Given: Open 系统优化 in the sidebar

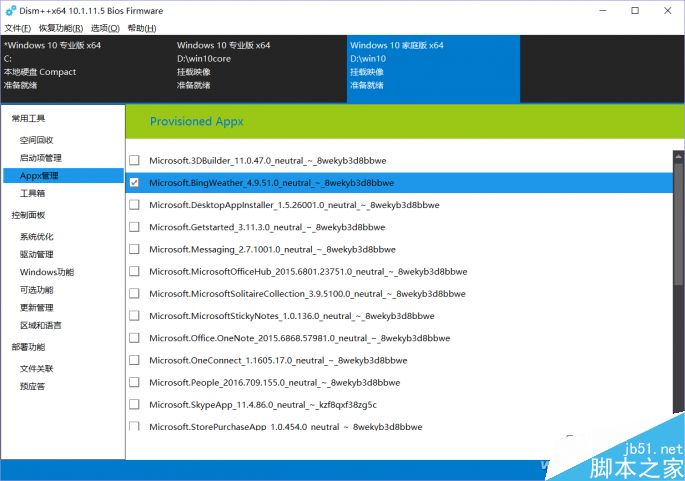Looking at the screenshot, I should click(36, 237).
